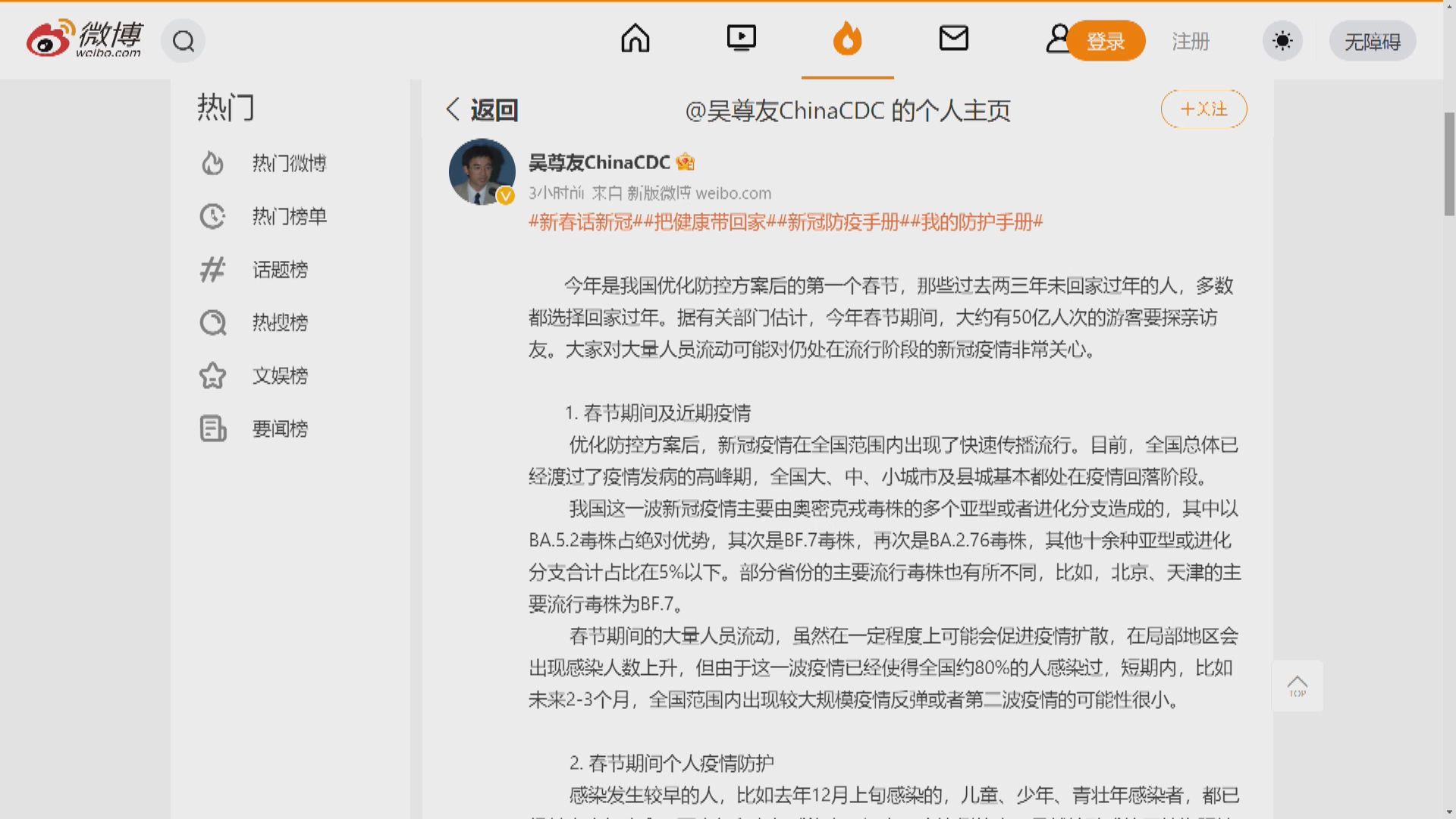This screenshot has height=819, width=1456.
Task: Click the 登录 login button
Action: coord(1106,41)
